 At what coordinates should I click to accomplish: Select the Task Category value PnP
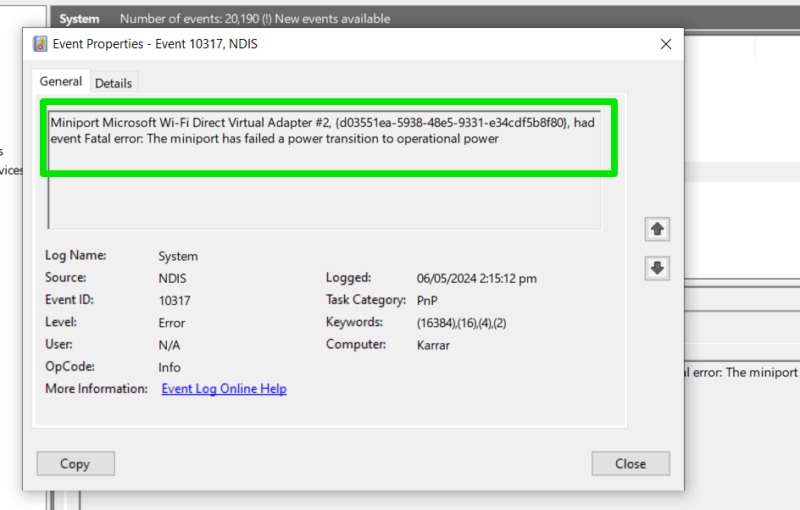tap(427, 300)
